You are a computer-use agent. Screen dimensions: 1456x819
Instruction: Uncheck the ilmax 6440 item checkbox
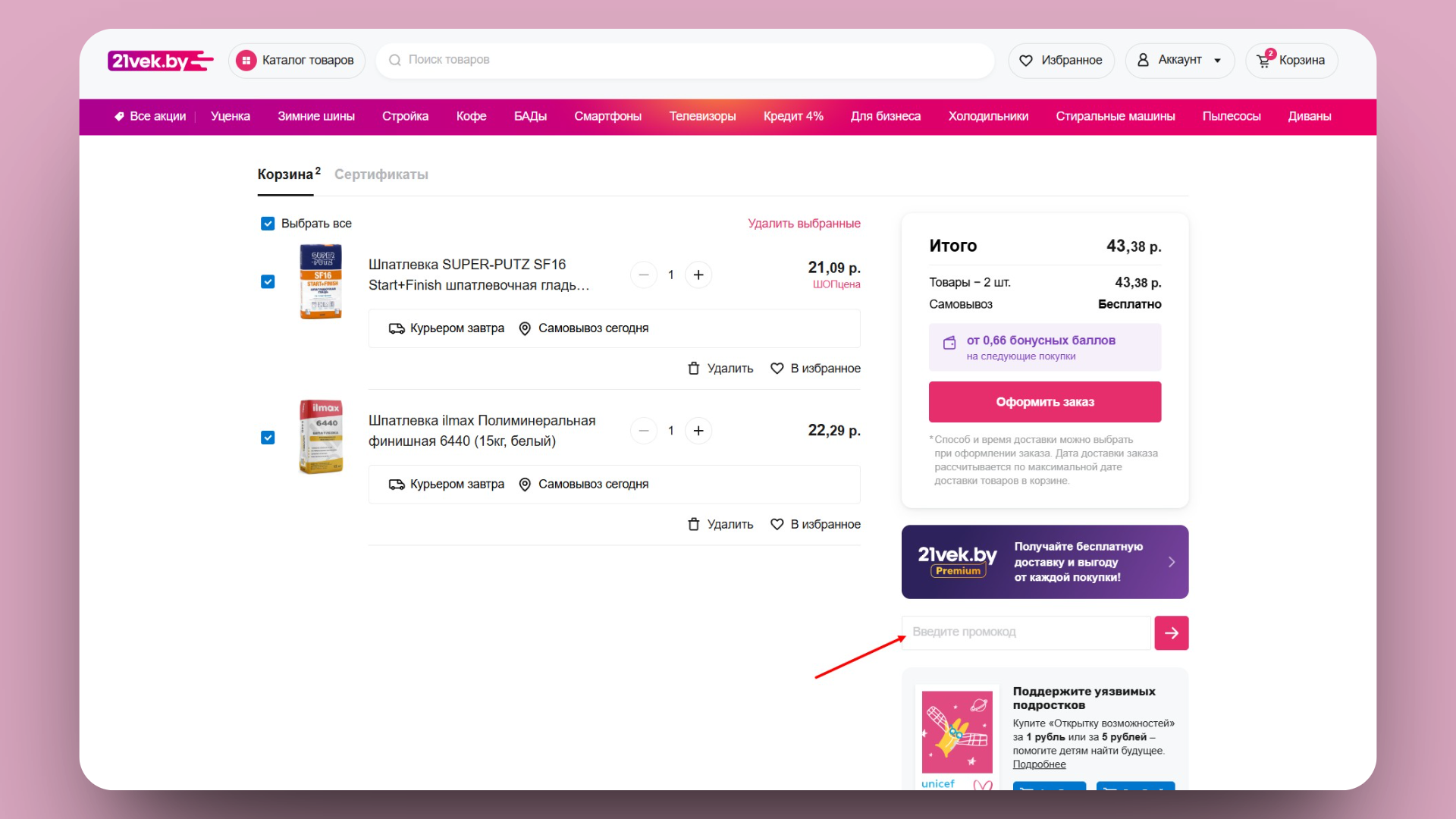coord(268,438)
